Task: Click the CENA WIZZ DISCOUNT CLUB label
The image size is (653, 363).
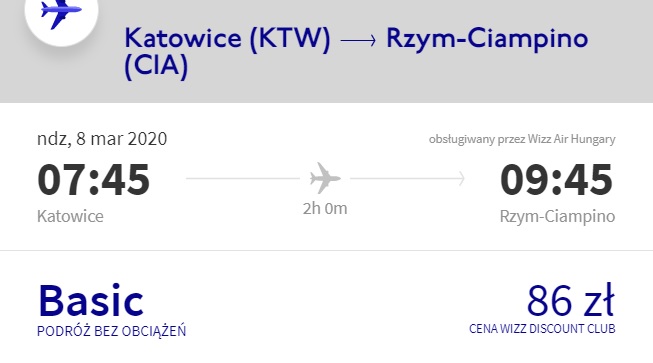Action: [x=542, y=328]
